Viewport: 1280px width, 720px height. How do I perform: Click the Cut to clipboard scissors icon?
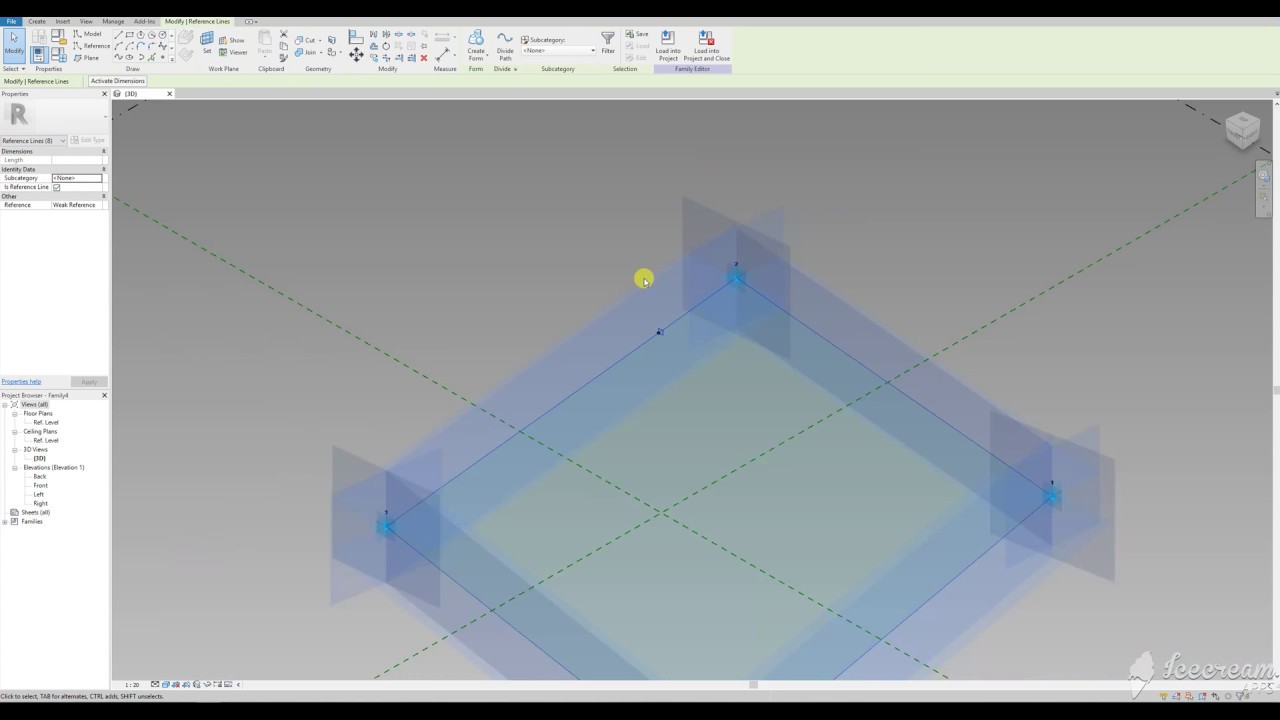(x=284, y=34)
